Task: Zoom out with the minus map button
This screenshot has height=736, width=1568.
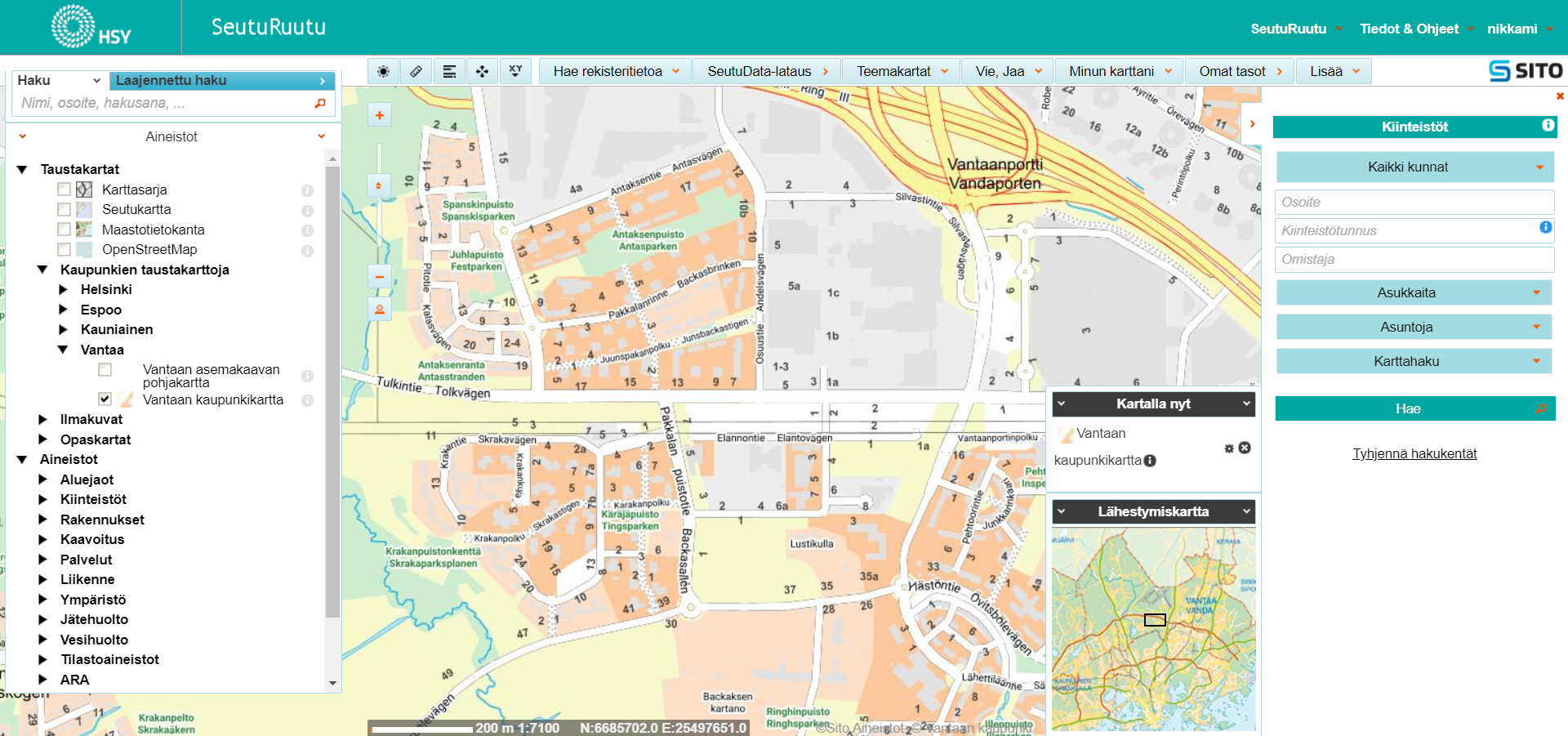Action: pyautogui.click(x=380, y=277)
